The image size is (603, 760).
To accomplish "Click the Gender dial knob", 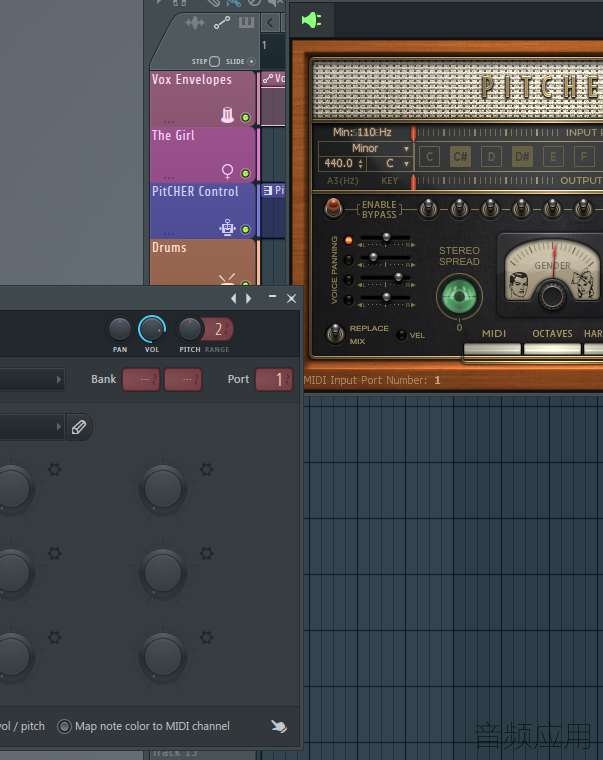I will (553, 296).
